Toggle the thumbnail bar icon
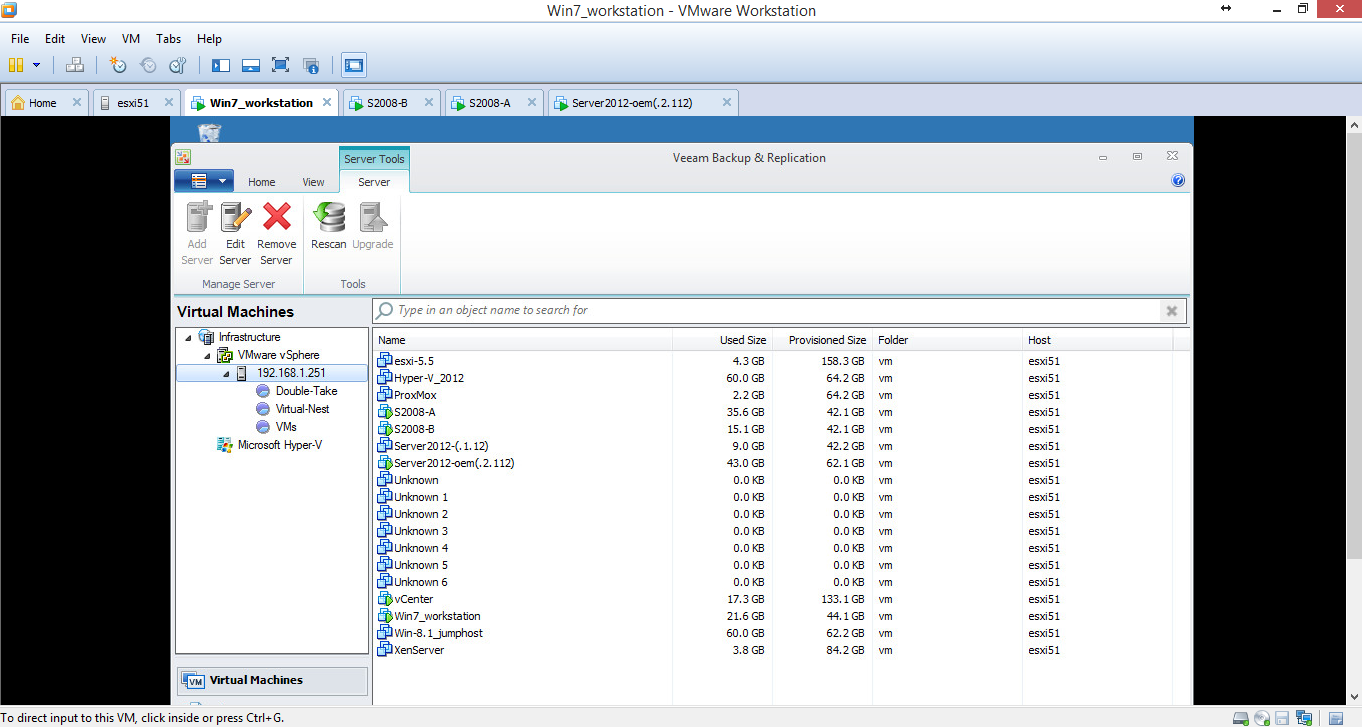The image size is (1362, 727). (251, 65)
